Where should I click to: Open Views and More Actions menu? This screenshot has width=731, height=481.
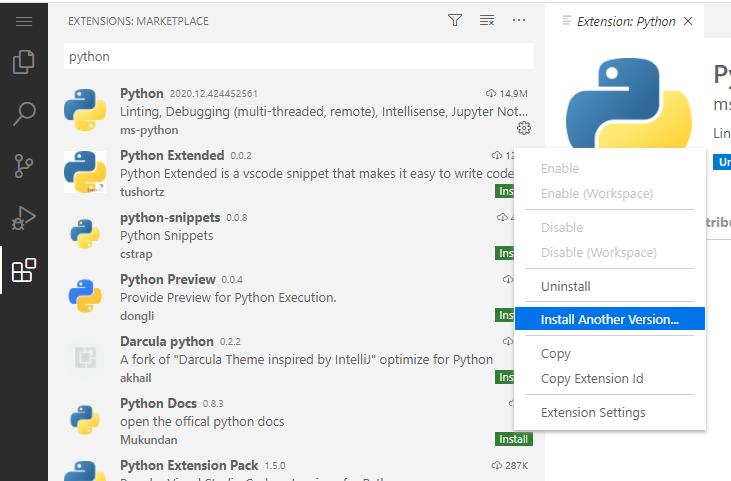click(x=519, y=21)
